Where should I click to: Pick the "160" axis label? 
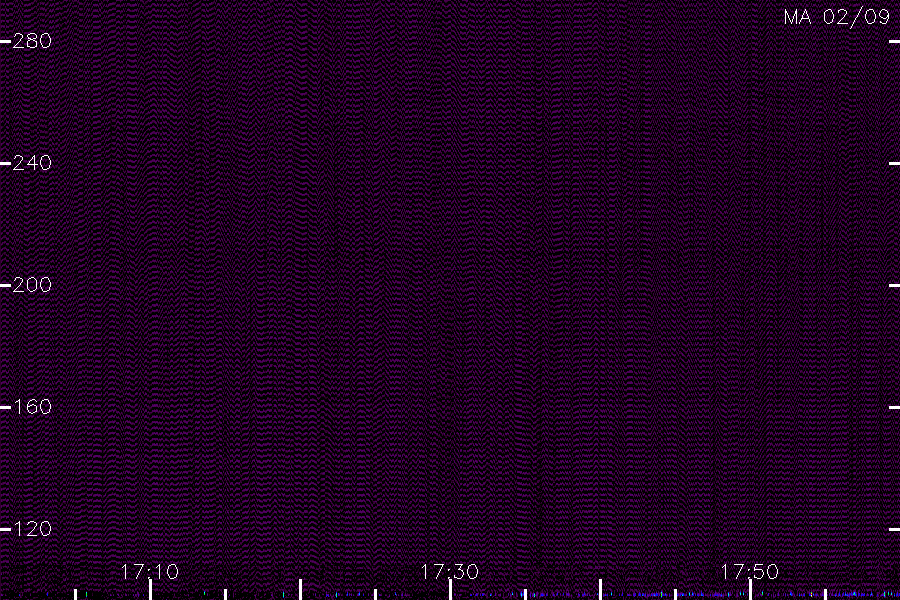click(32, 407)
